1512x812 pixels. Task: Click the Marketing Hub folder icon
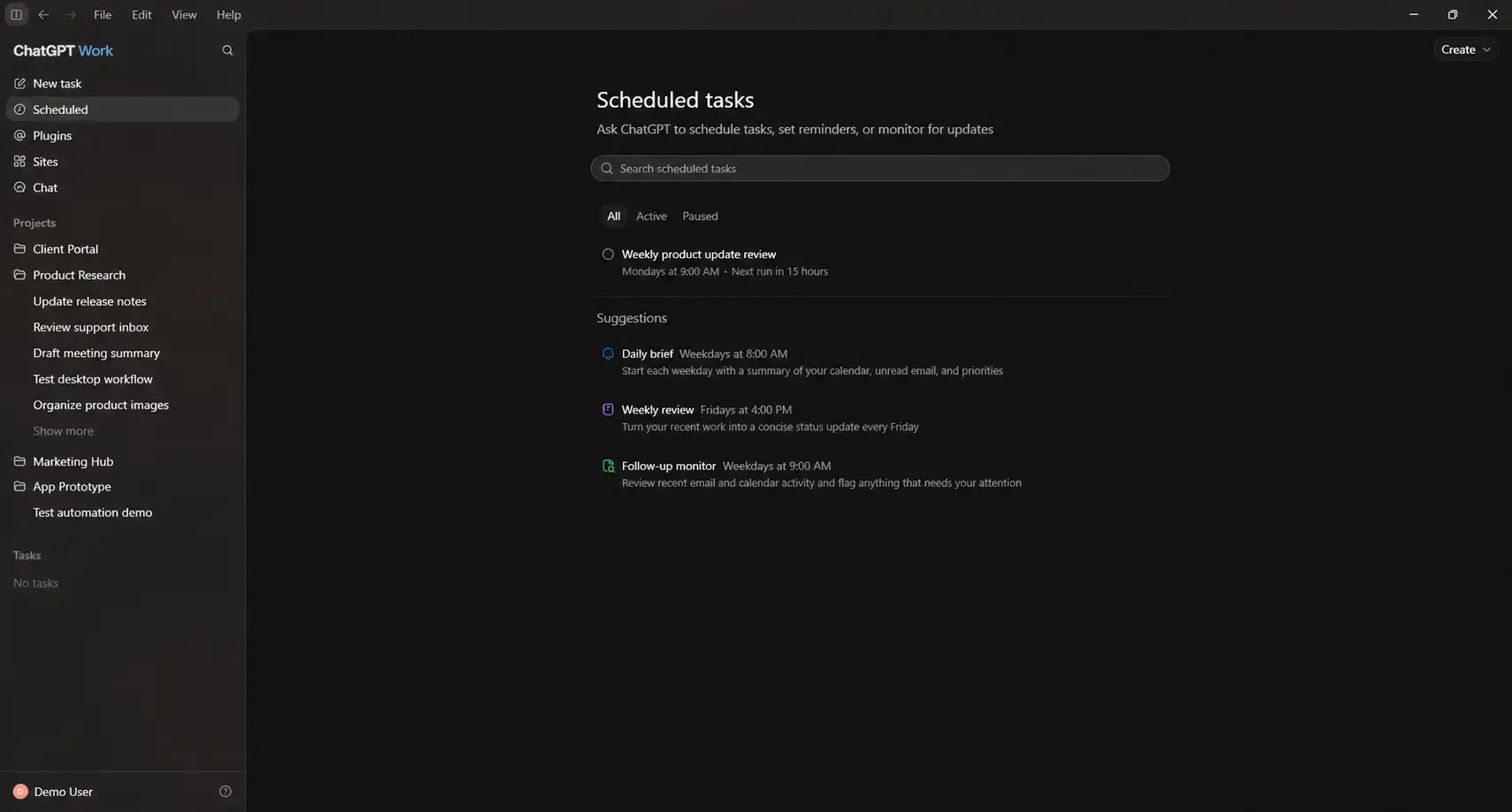pyautogui.click(x=19, y=461)
